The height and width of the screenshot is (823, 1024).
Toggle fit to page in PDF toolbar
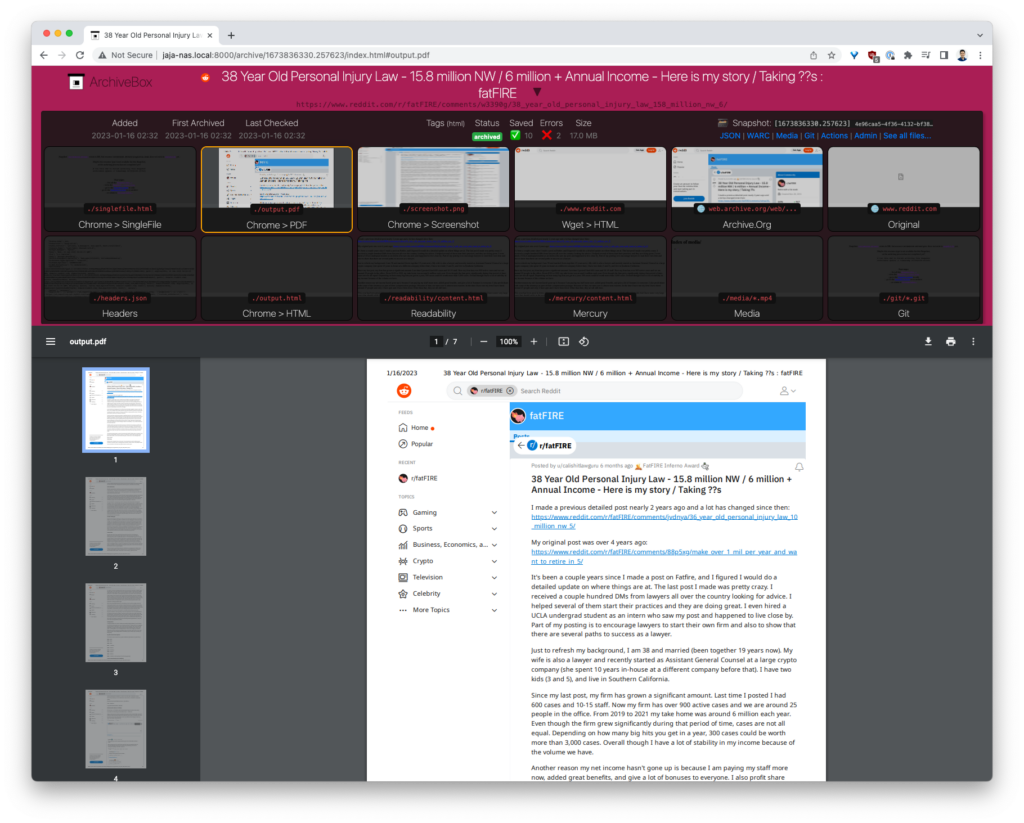(x=564, y=341)
